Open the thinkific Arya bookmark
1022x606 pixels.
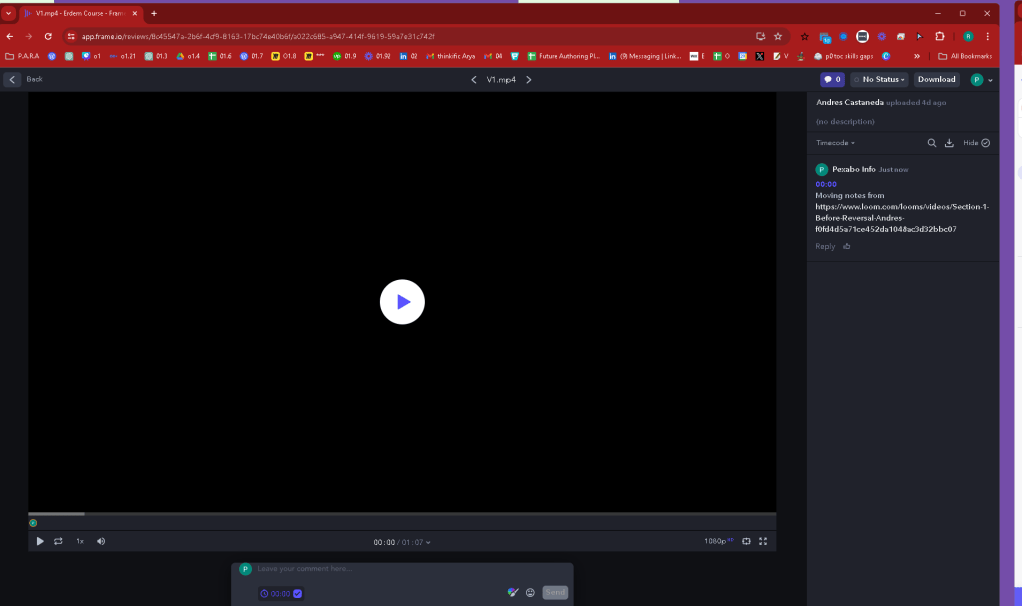pos(450,56)
